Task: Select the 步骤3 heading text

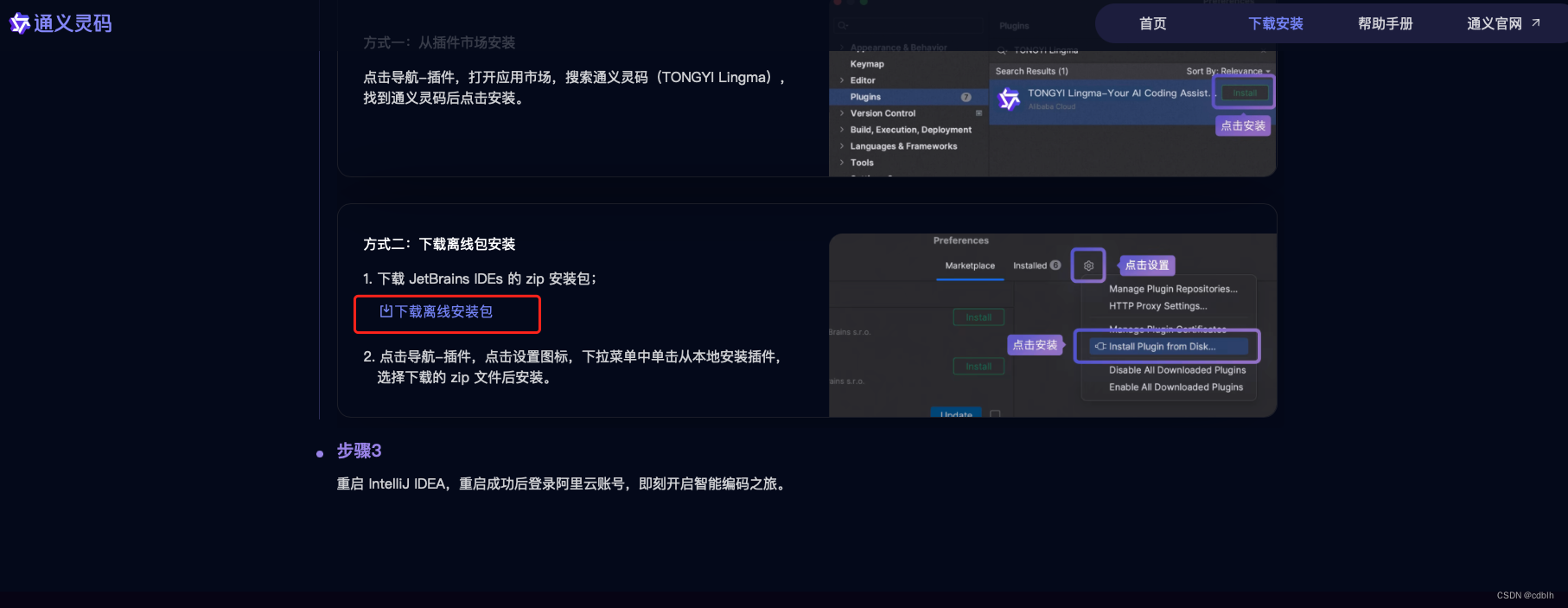Action: (359, 451)
